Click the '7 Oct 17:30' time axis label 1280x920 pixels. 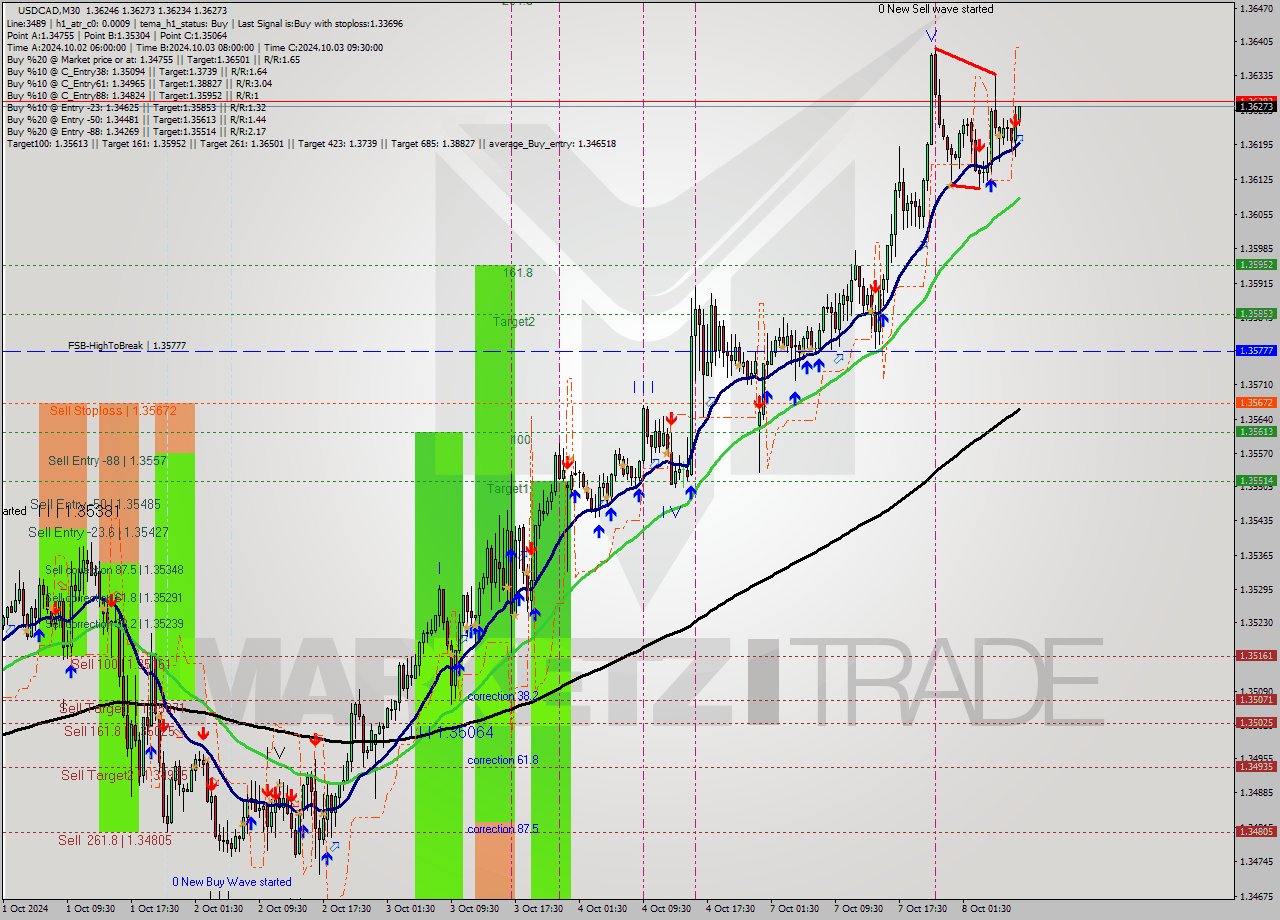922,909
